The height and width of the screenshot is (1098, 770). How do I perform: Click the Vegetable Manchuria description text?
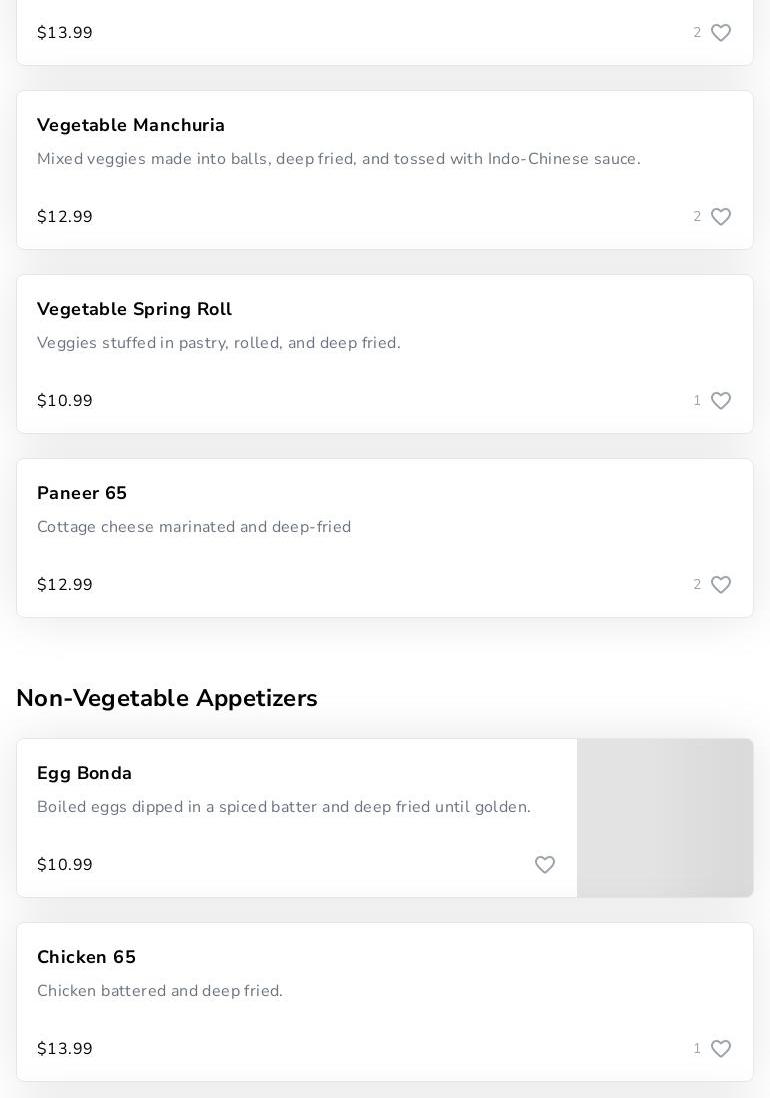click(x=338, y=159)
